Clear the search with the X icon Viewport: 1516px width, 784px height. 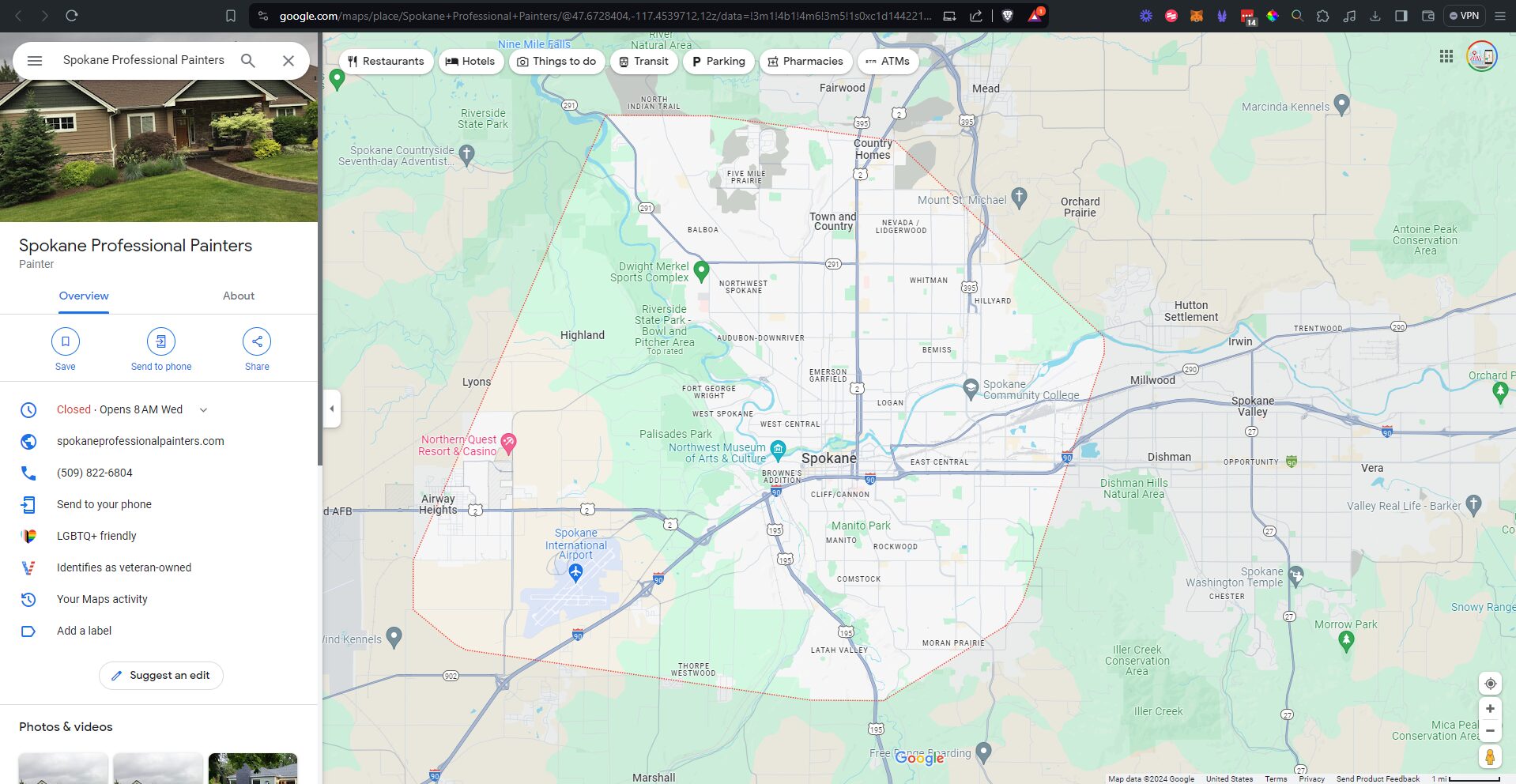coord(288,61)
